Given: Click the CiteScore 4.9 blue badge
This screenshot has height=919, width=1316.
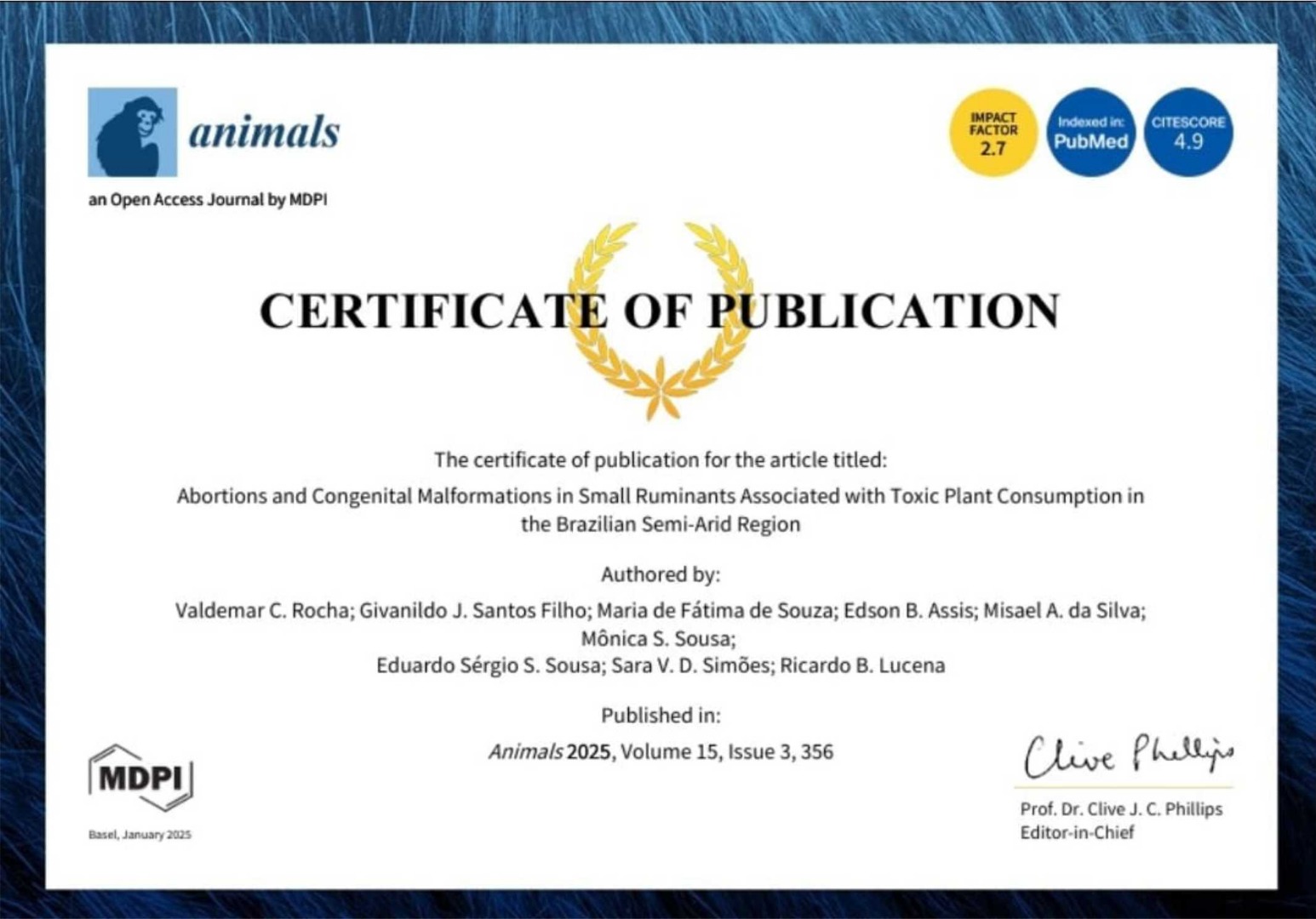Looking at the screenshot, I should (x=1188, y=133).
